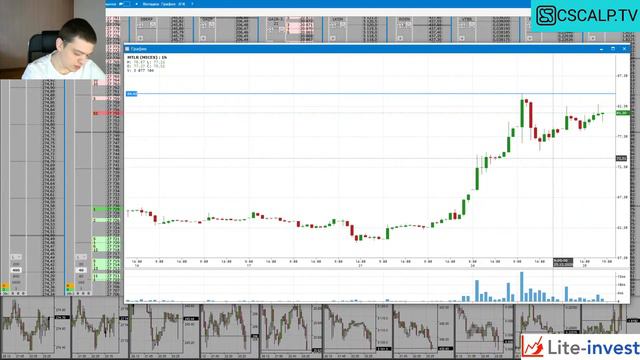Click the gray crosshair price tag on axis
640x360 pixels.
coord(621,158)
